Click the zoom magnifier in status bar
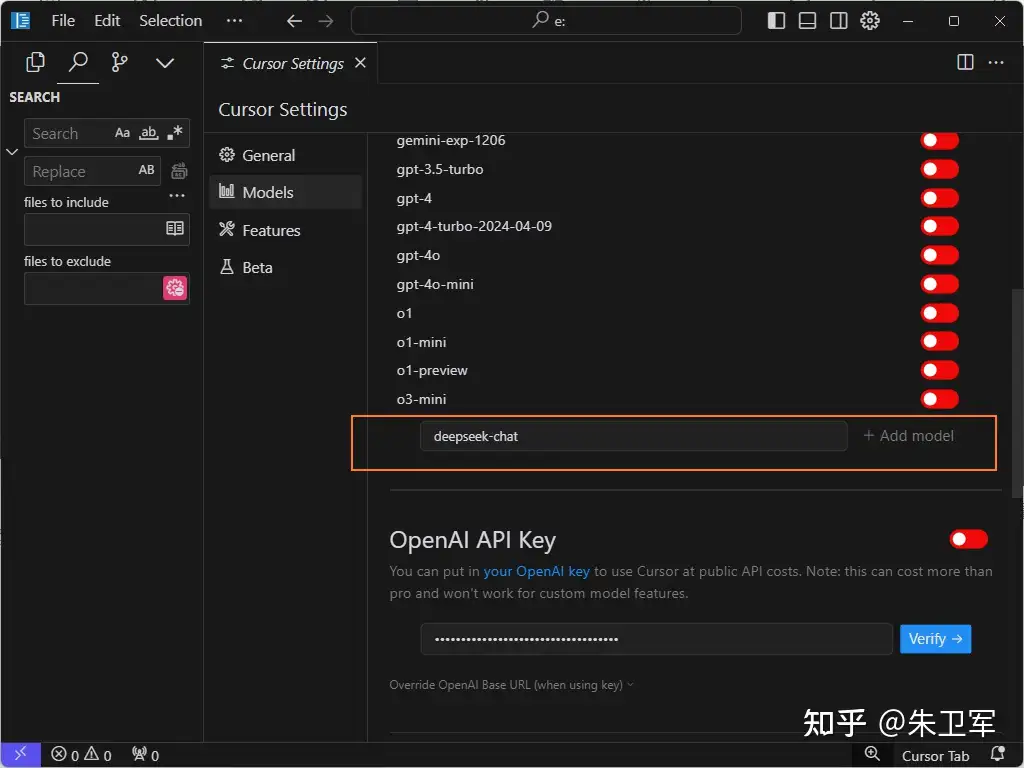This screenshot has width=1024, height=768. 871,754
